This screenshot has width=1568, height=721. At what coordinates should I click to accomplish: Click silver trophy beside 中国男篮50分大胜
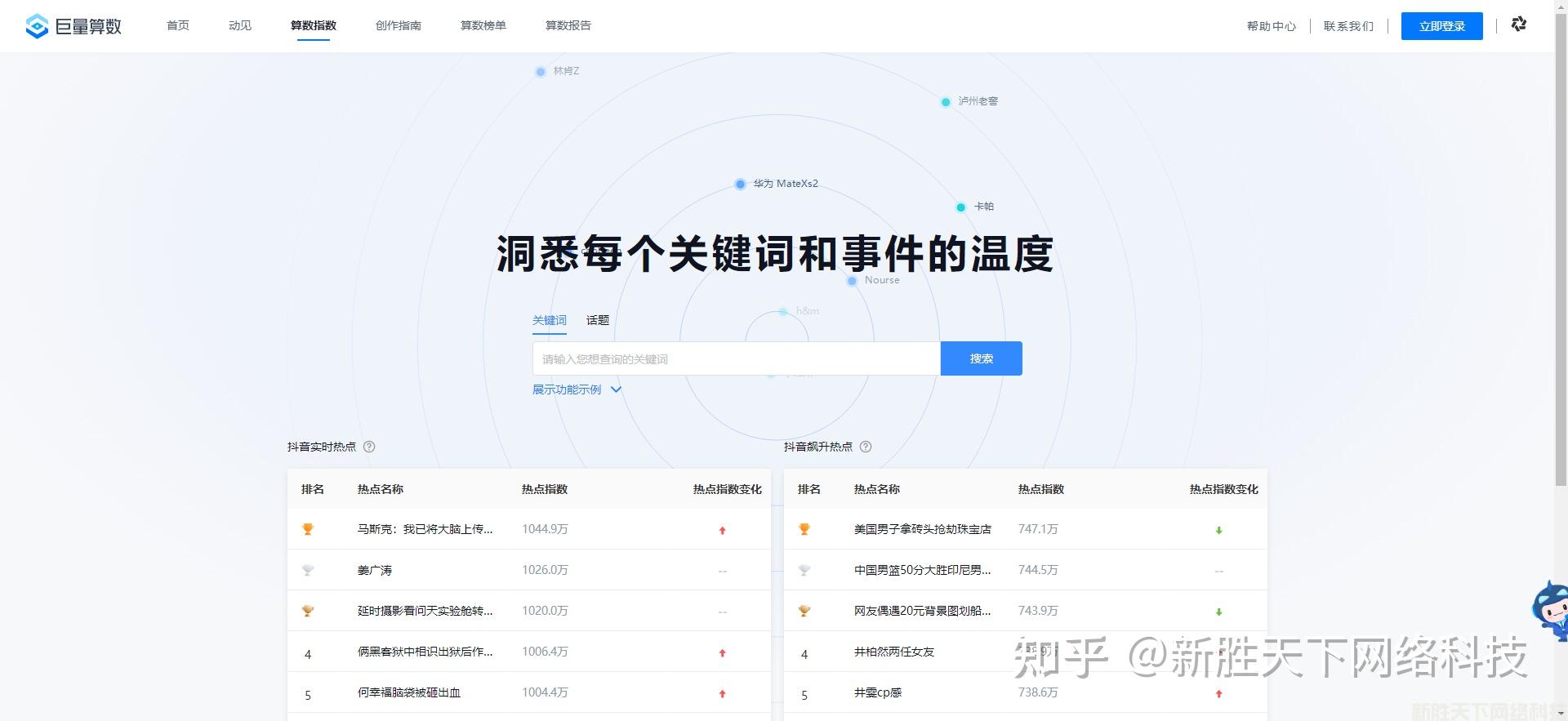coord(804,570)
